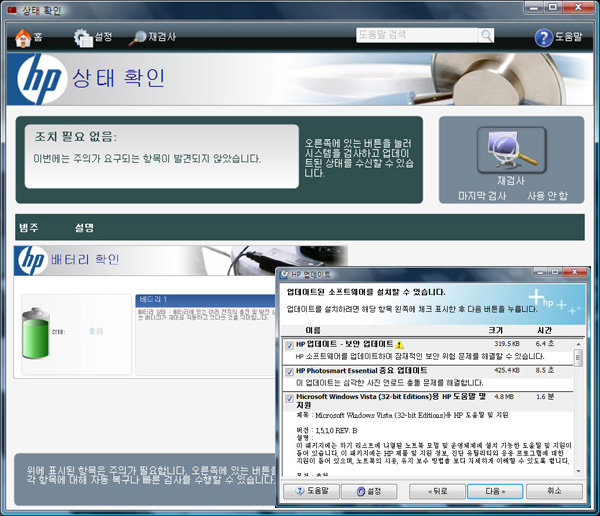Click 설정 button in HP 업데이트 dialog
Image resolution: width=600 pixels, height=516 pixels.
tap(369, 491)
